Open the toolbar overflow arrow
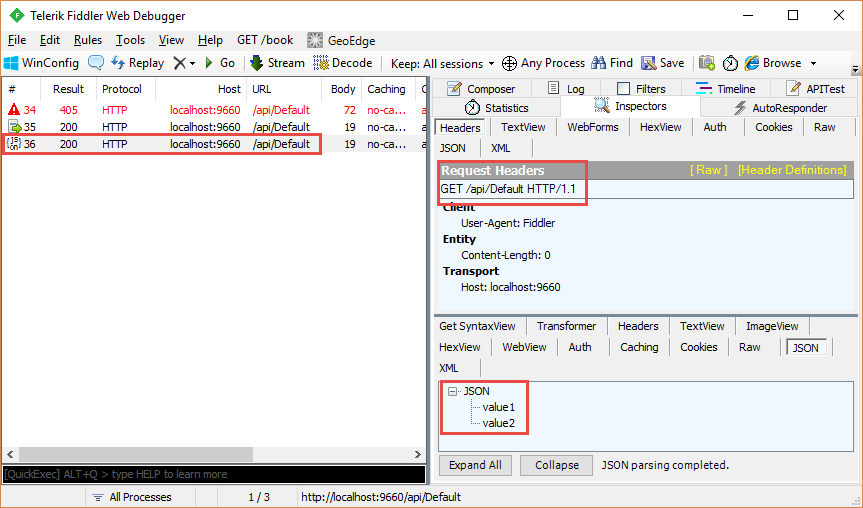863x508 pixels. (x=855, y=69)
